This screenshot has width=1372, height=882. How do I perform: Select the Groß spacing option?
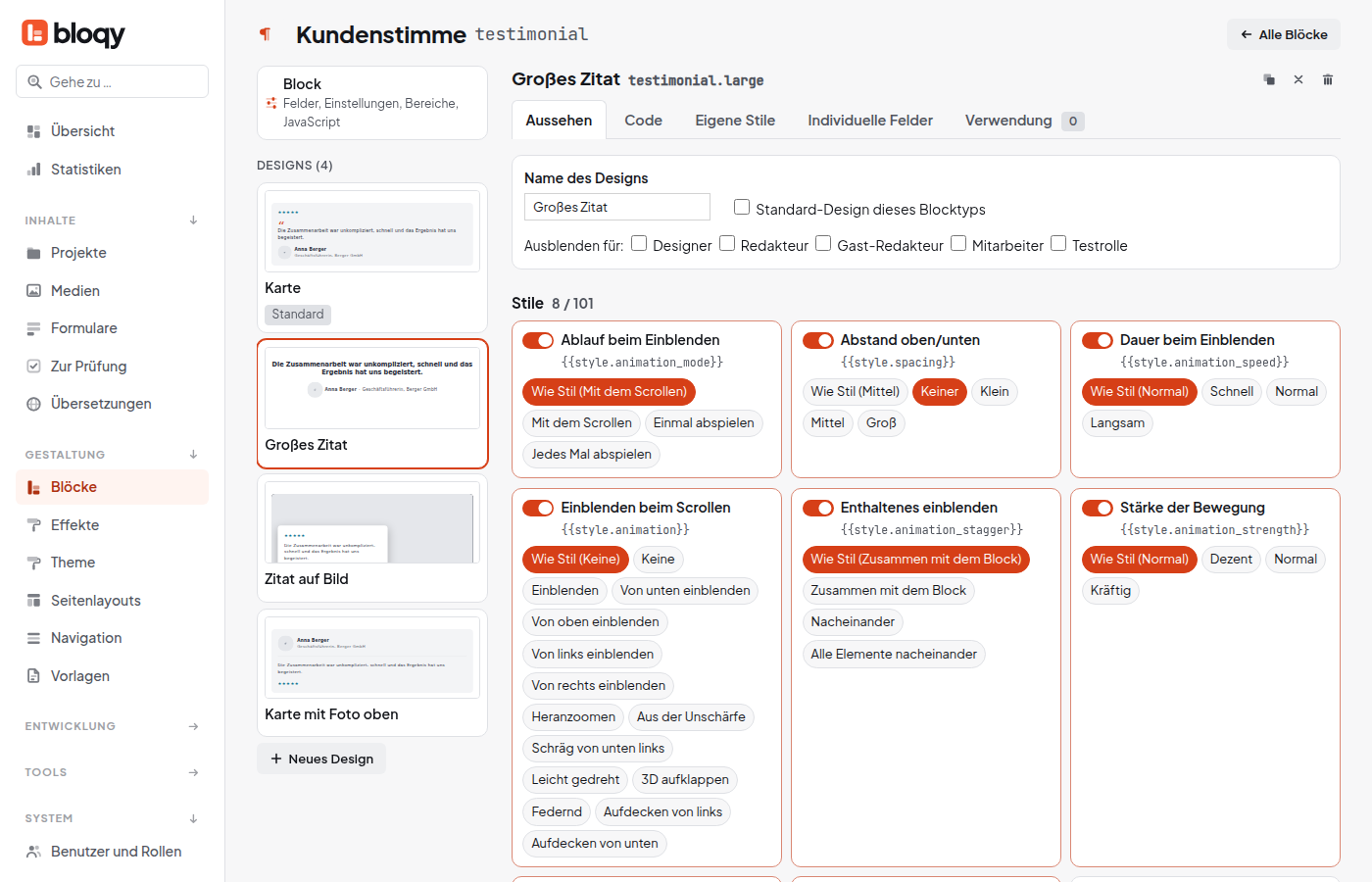click(881, 422)
